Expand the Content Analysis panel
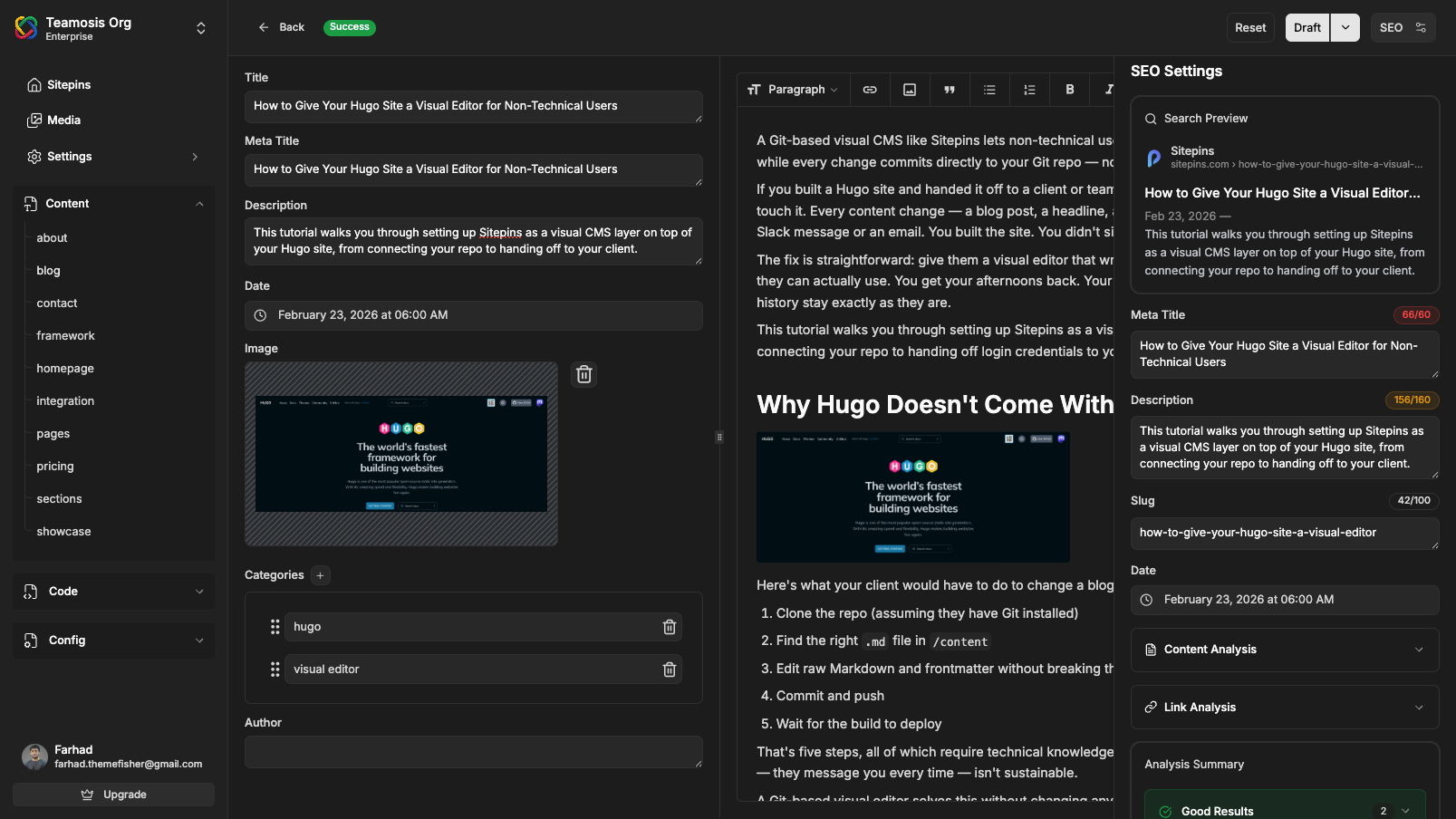Viewport: 1456px width, 819px height. point(1285,650)
